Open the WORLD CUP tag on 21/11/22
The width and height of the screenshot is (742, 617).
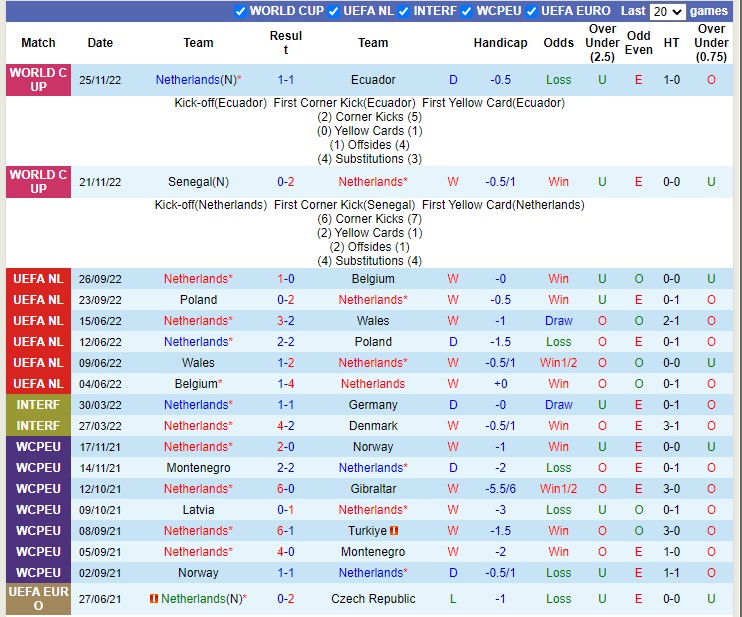[x=38, y=182]
